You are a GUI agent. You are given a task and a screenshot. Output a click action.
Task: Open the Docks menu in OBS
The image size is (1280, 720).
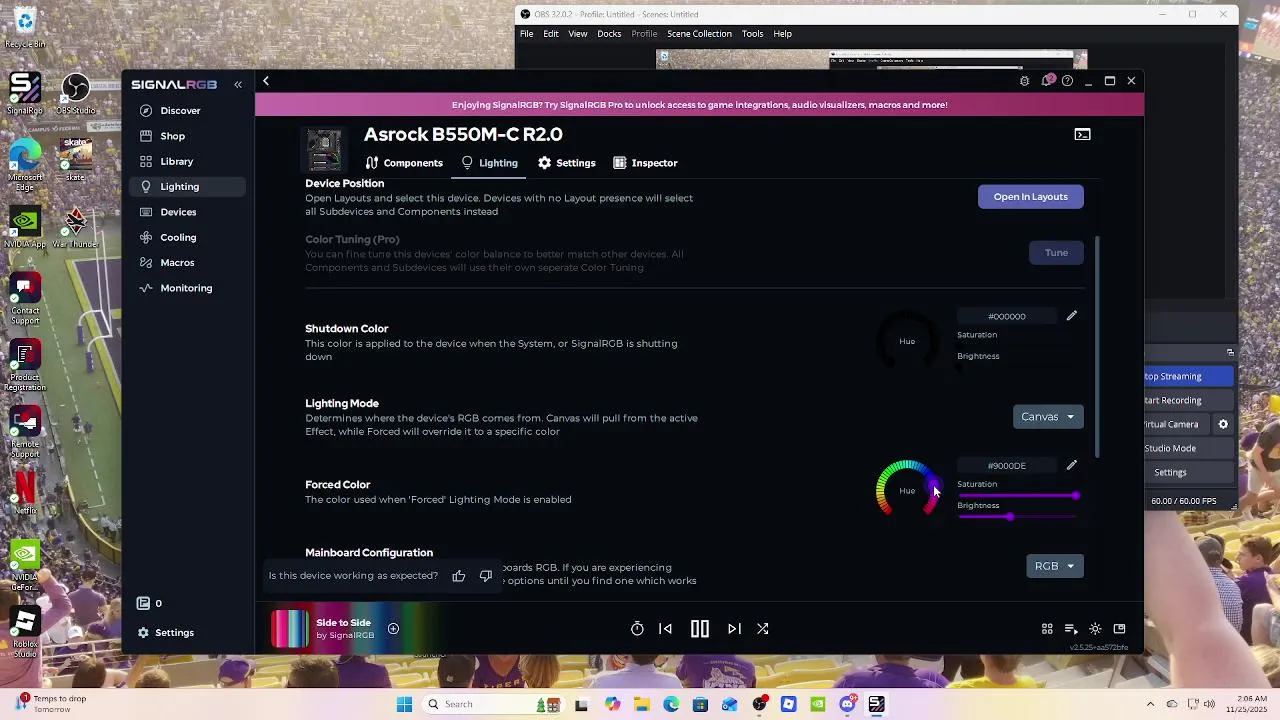(609, 34)
